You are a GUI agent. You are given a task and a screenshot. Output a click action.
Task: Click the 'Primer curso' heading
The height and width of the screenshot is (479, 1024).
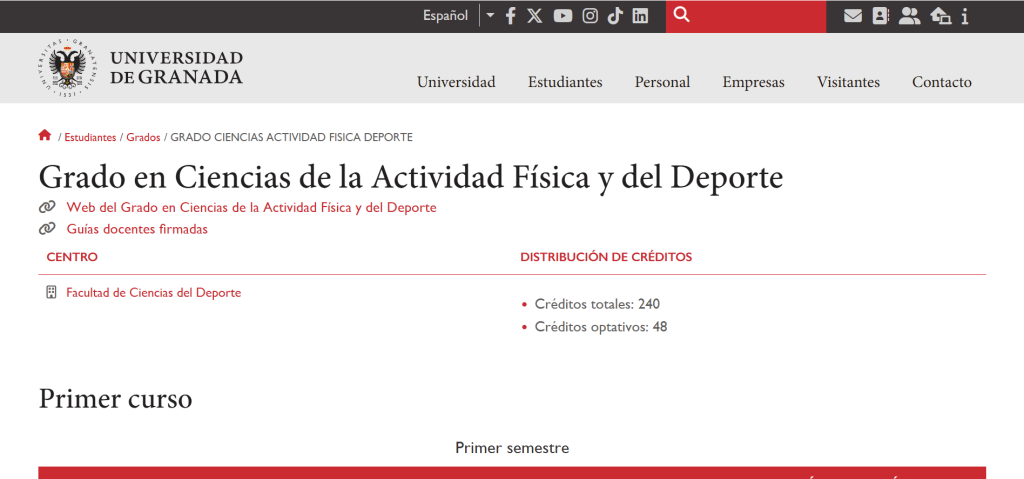(x=116, y=399)
